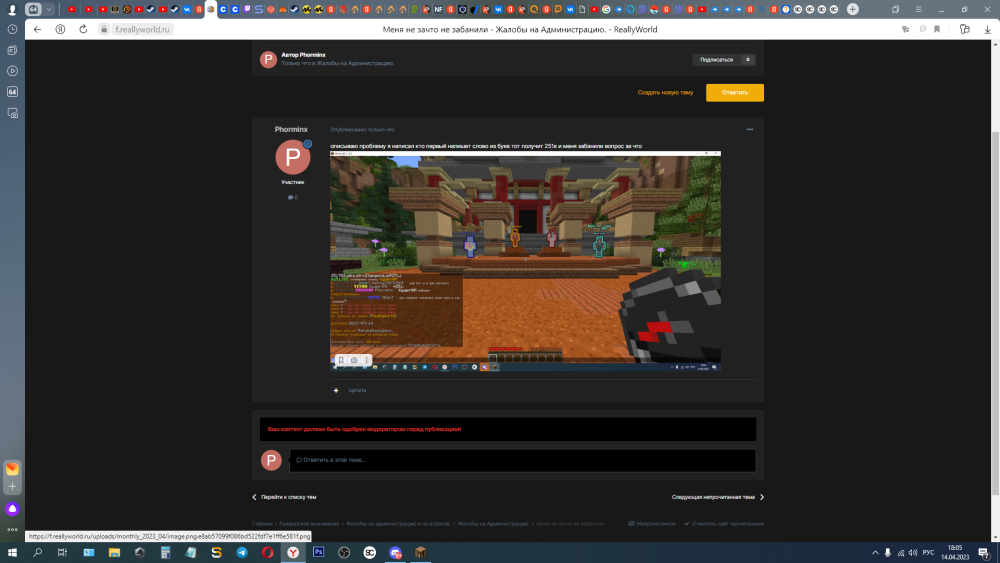Click the translate page icon in address bar
This screenshot has width=1000, height=563.
click(x=906, y=29)
